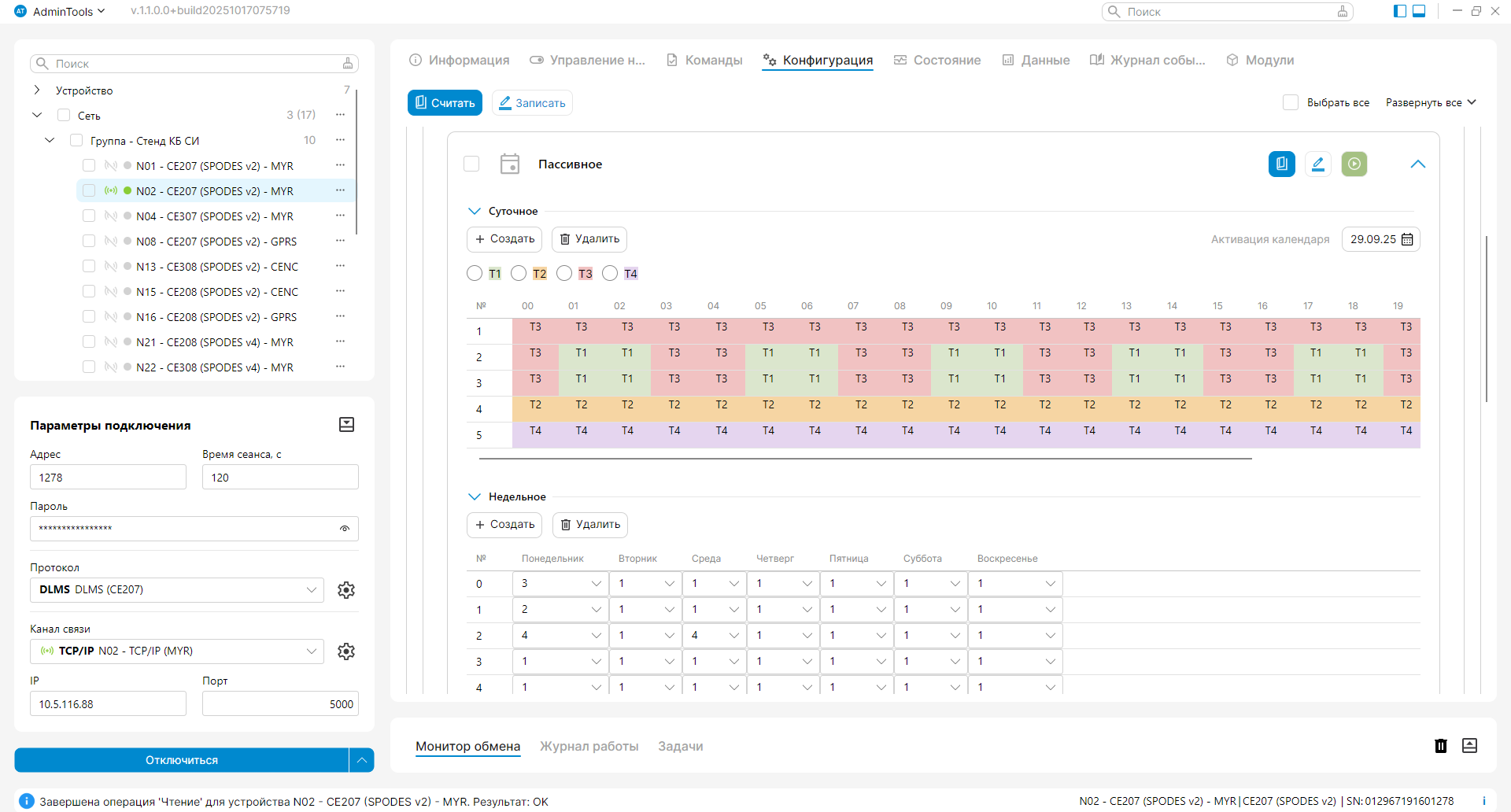Click the green run icon in Пассивное header
The height and width of the screenshot is (812, 1511).
[x=1354, y=164]
